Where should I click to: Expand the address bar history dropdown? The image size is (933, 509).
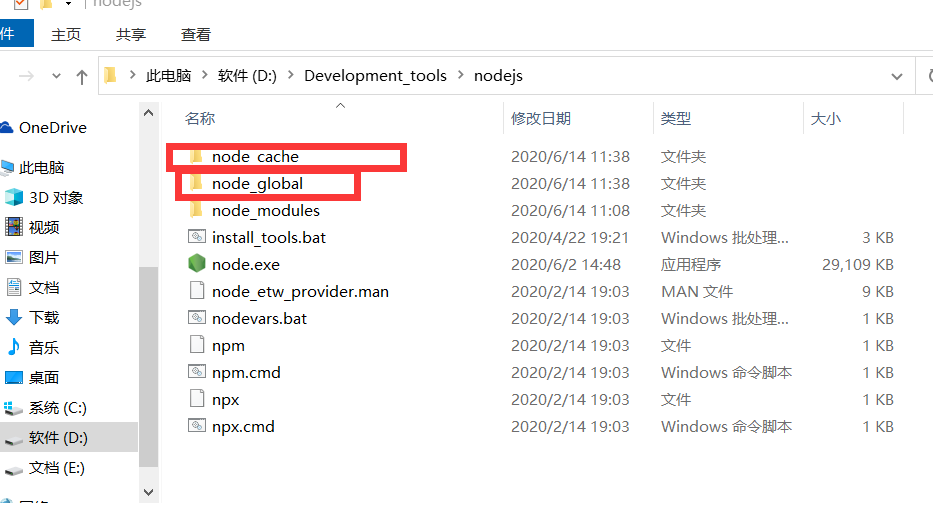pos(897,76)
